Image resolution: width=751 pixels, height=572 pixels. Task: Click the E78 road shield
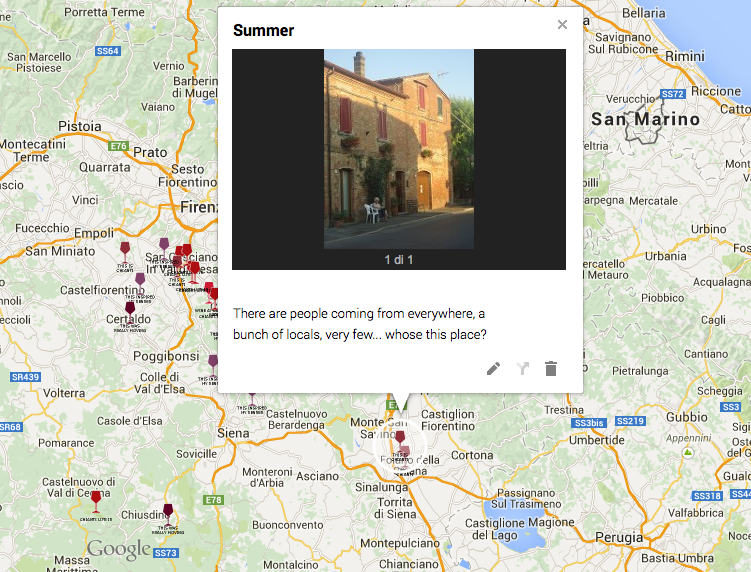click(213, 500)
